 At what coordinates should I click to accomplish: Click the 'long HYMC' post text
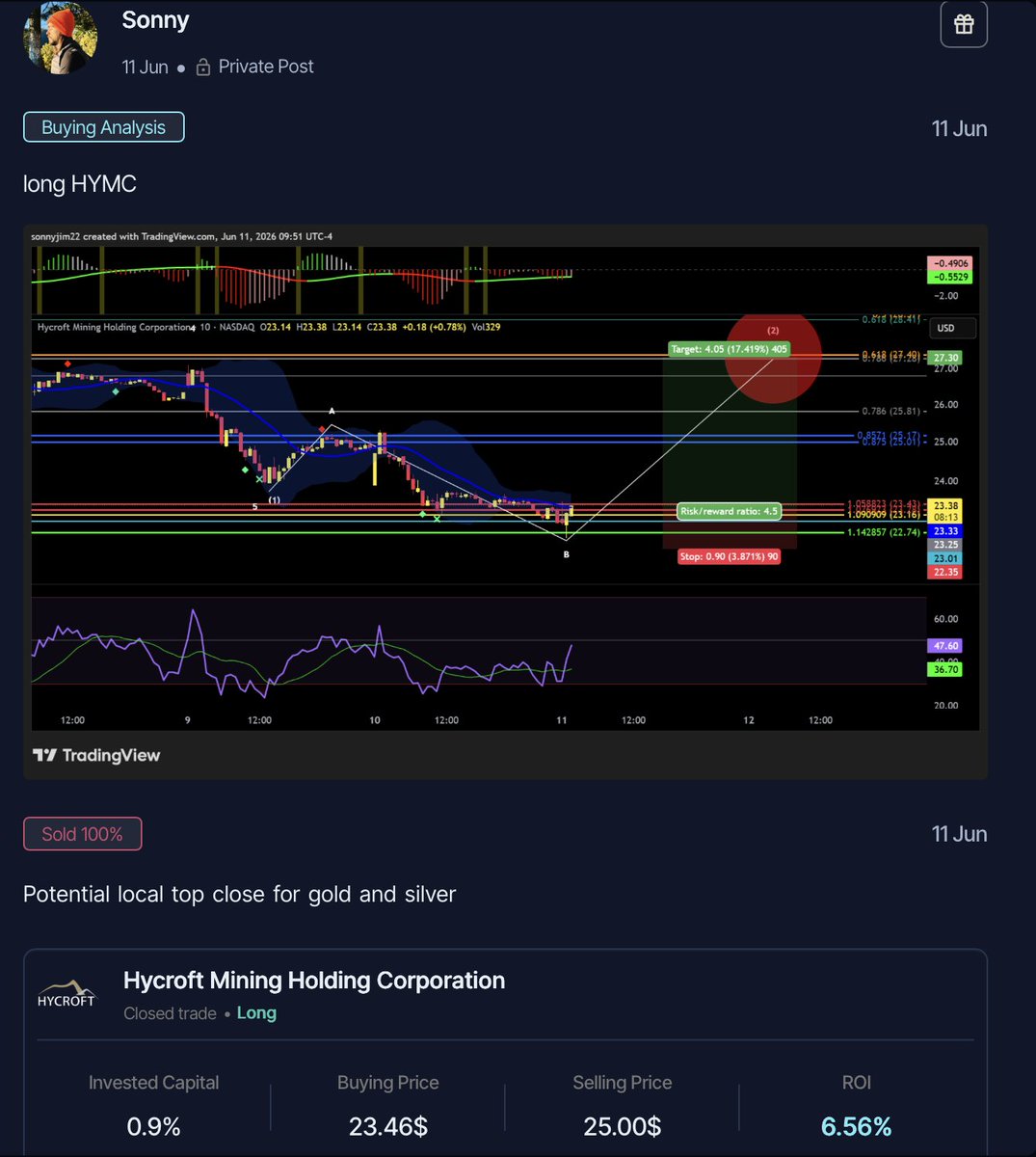[80, 183]
